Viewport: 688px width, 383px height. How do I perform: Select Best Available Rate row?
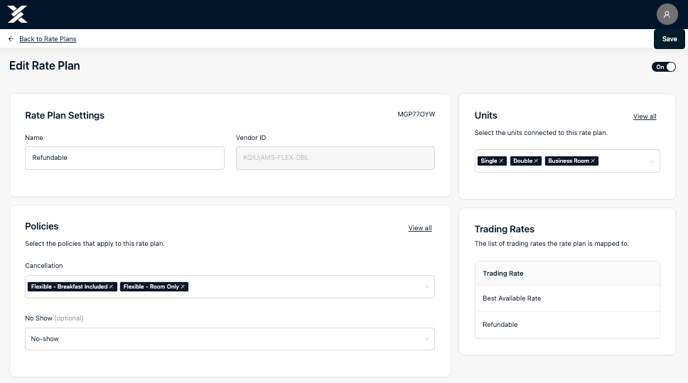(567, 298)
